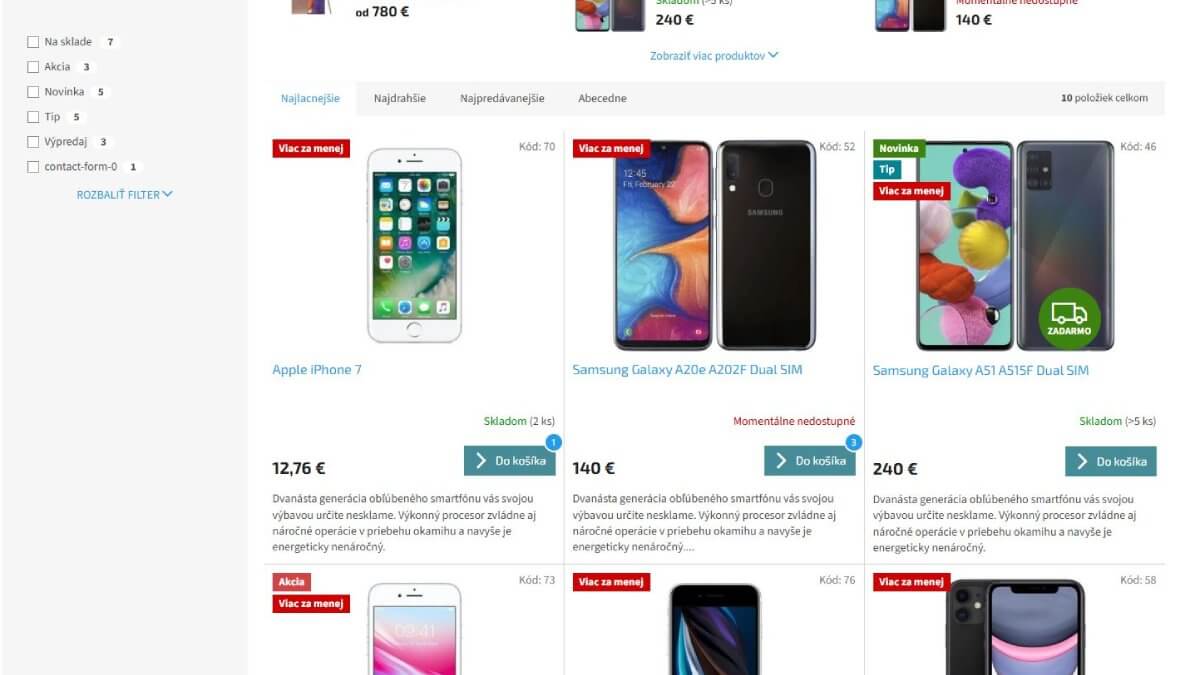
Task: Click the Apple iPhone 7 product image
Action: (x=414, y=246)
